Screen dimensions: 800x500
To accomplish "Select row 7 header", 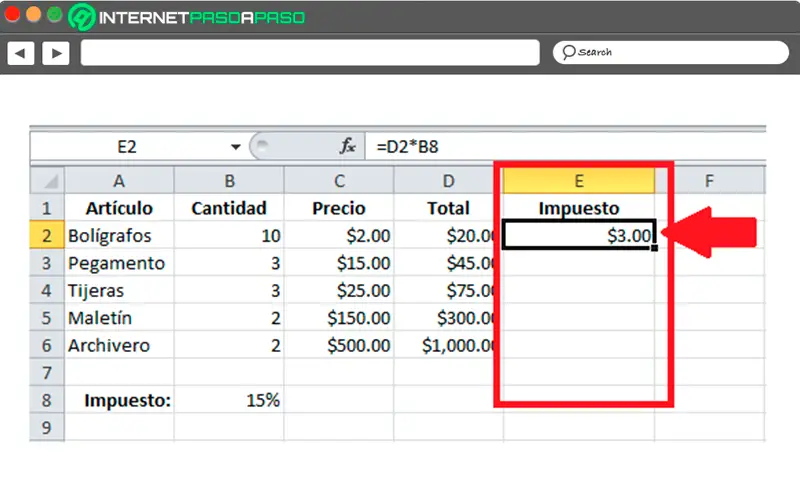I will pos(47,373).
